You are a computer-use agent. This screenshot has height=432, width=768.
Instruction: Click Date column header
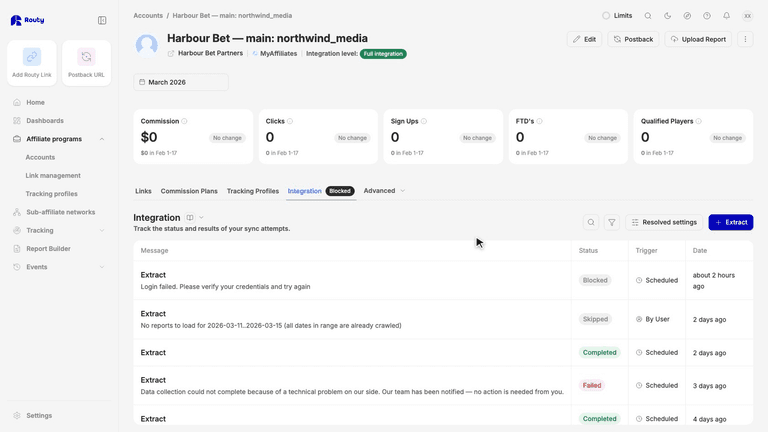(x=700, y=250)
